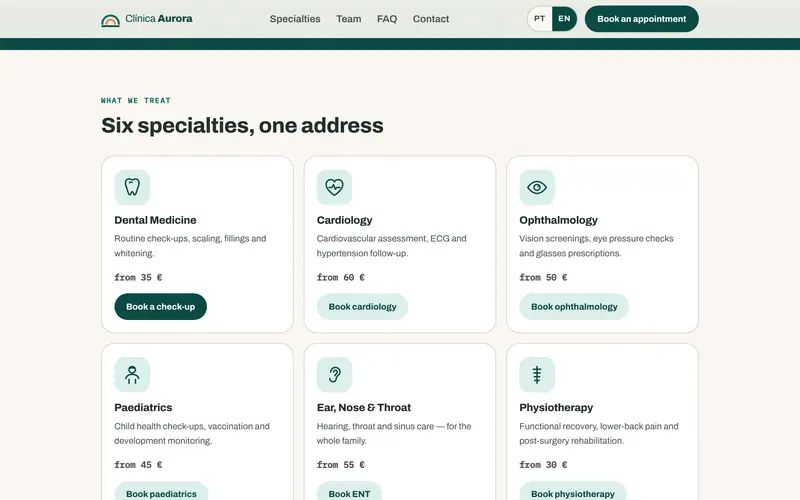Click the Book an appointment button
Screen dimensions: 800x500
pyautogui.click(x=641, y=19)
